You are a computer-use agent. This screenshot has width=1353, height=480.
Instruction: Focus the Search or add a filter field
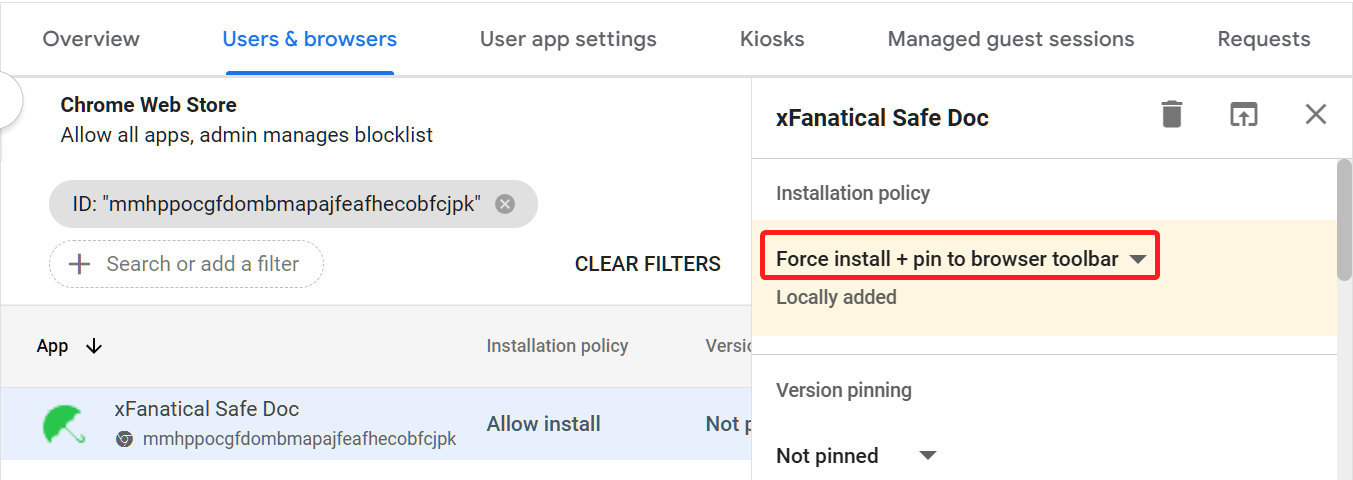click(x=202, y=264)
